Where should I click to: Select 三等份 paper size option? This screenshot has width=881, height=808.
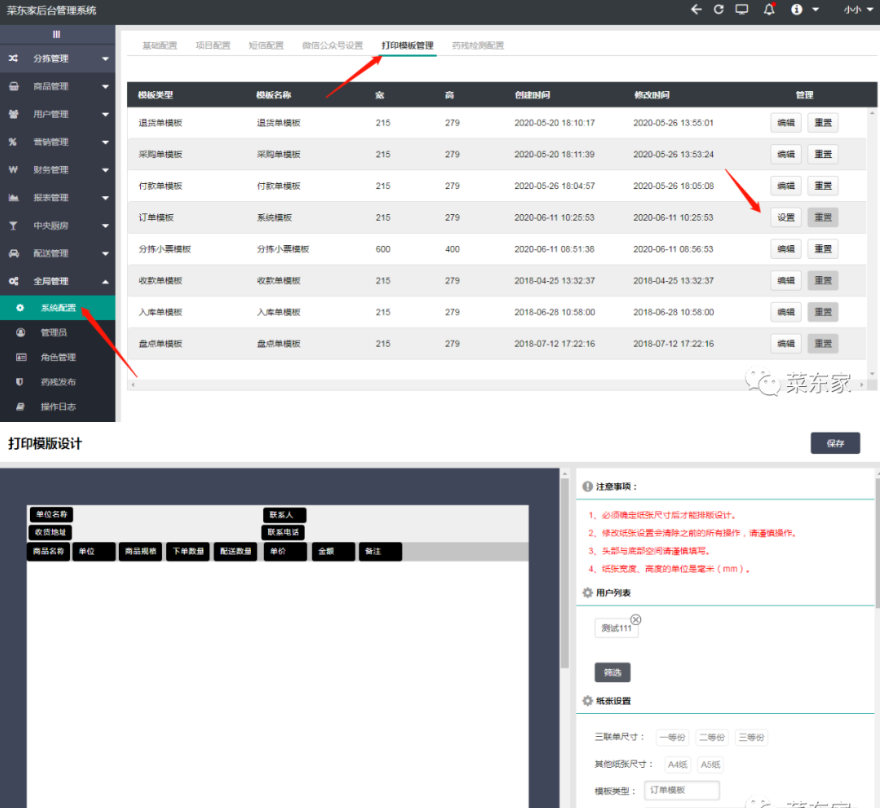pos(751,737)
